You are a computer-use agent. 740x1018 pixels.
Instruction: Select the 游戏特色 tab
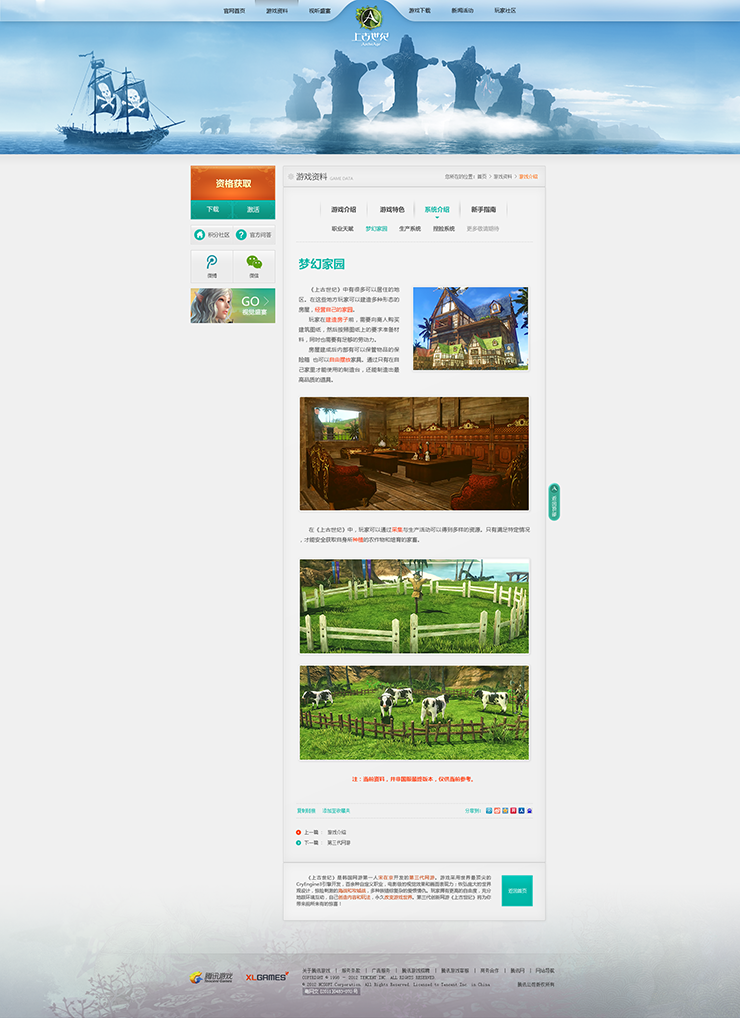pyautogui.click(x=392, y=210)
